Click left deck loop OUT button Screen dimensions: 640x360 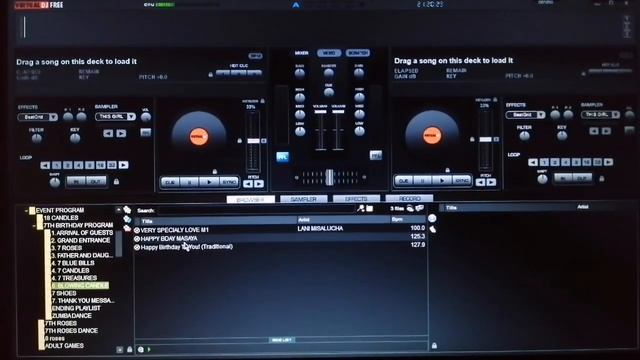96,181
